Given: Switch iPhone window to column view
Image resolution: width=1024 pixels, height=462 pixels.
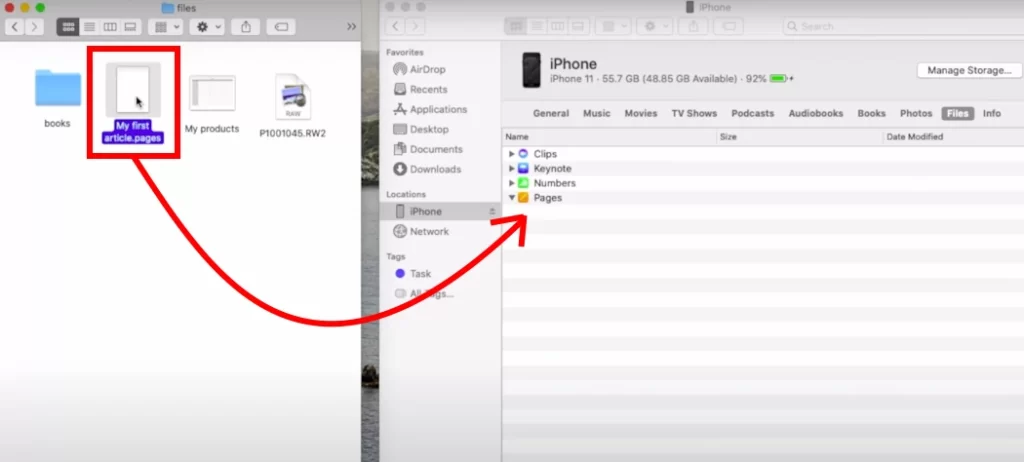Looking at the screenshot, I should coord(557,26).
